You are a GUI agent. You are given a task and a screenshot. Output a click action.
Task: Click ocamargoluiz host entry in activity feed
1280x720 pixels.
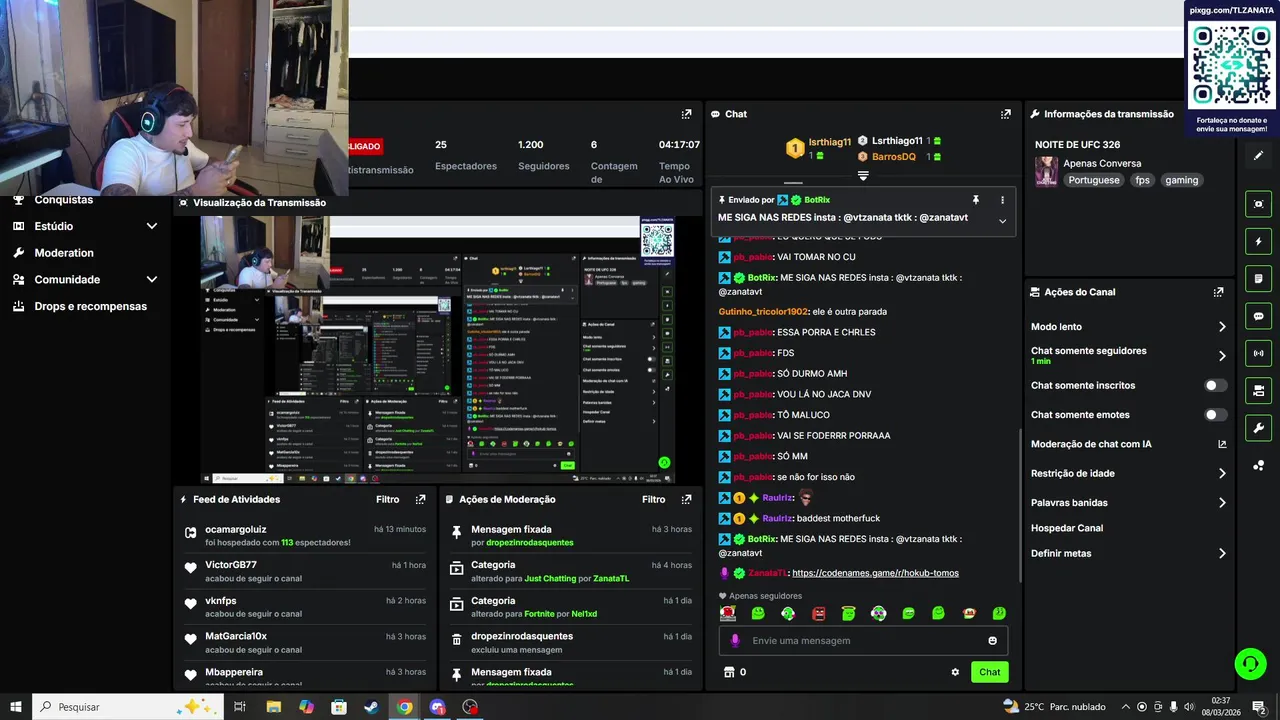tap(305, 536)
